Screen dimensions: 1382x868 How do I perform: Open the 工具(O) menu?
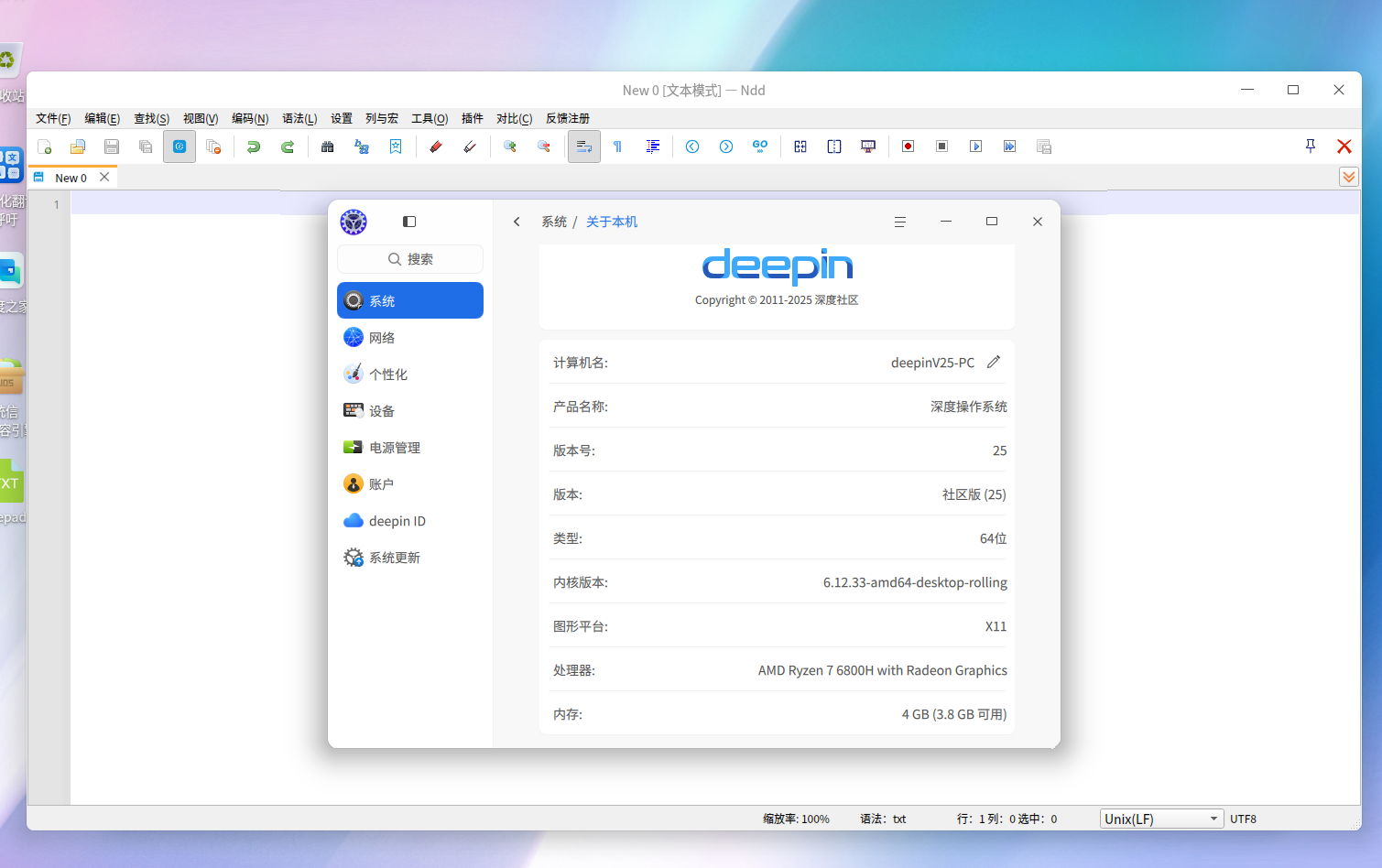pyautogui.click(x=430, y=118)
